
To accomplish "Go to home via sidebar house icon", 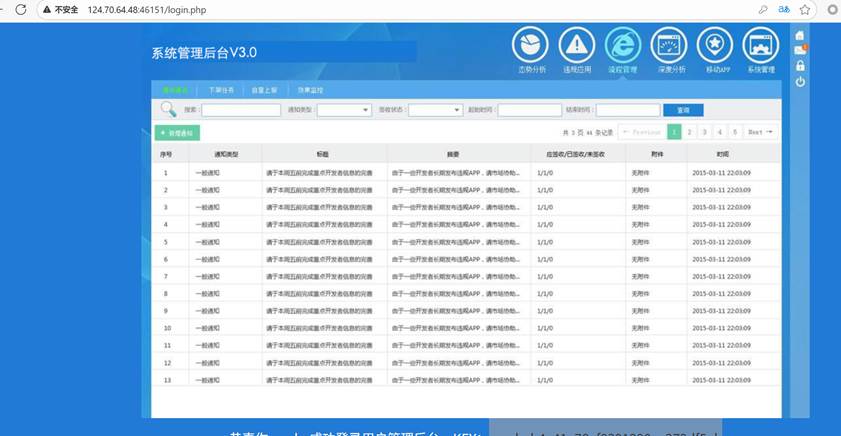I will coord(800,35).
